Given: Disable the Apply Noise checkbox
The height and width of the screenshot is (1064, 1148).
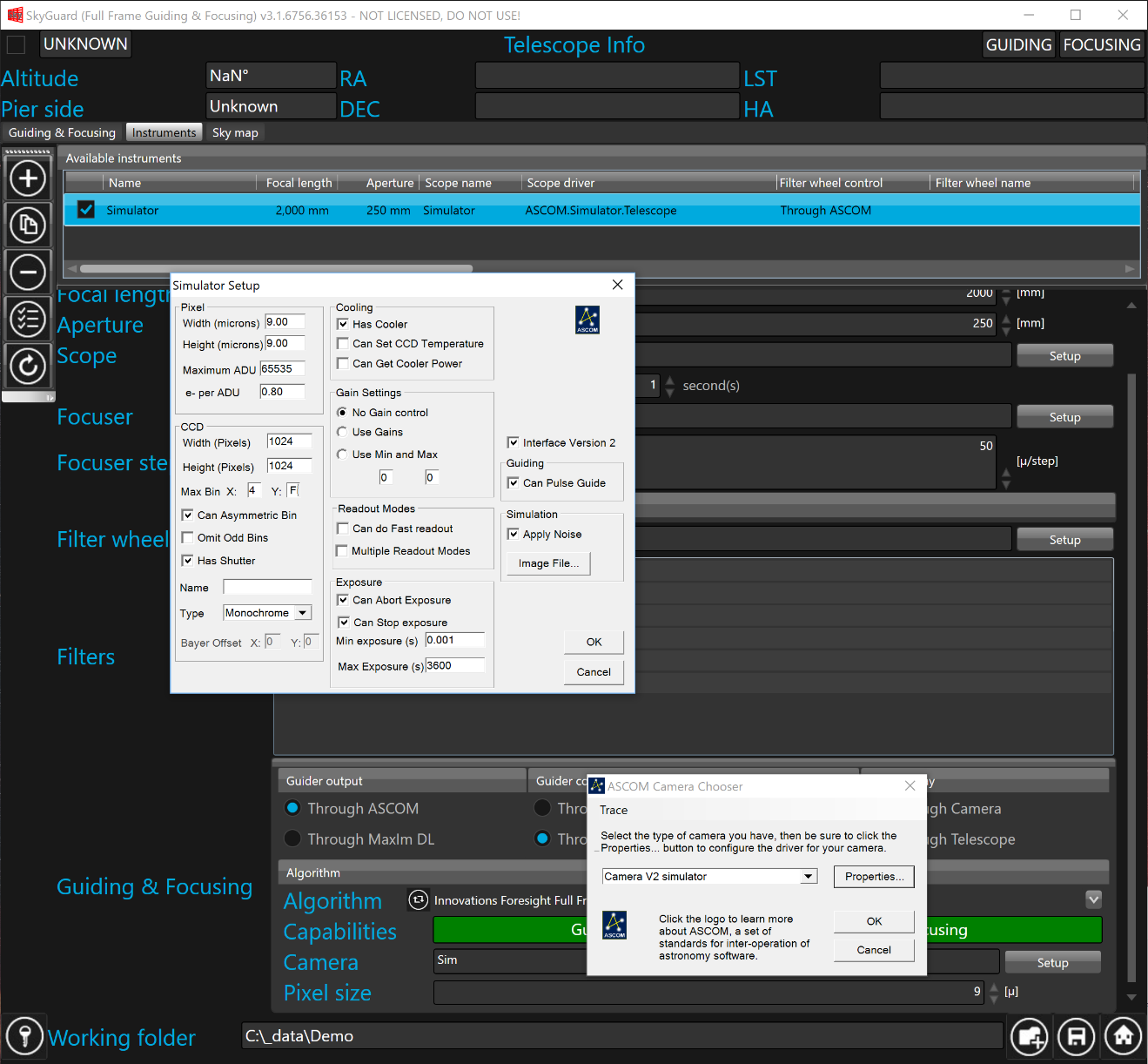Looking at the screenshot, I should 514,534.
